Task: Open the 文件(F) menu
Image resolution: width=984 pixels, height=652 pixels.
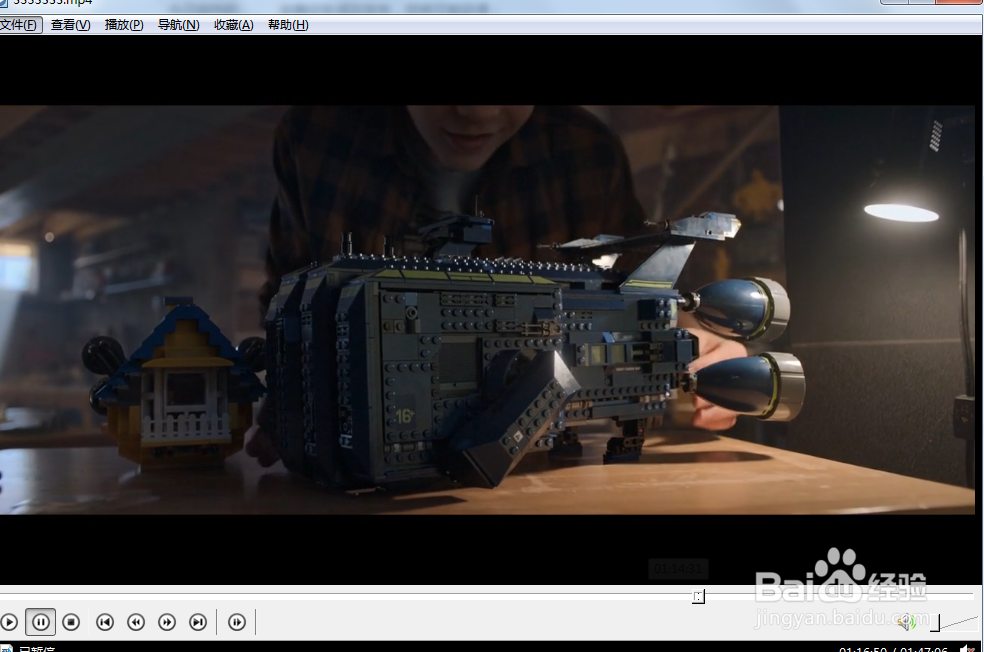Action: tap(19, 25)
